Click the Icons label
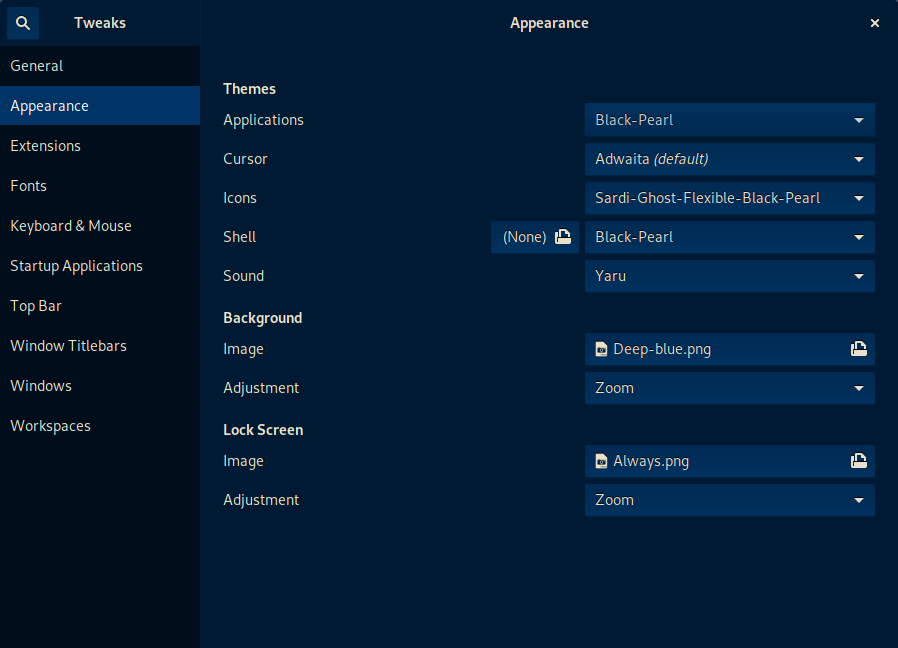The width and height of the screenshot is (898, 648). [239, 198]
